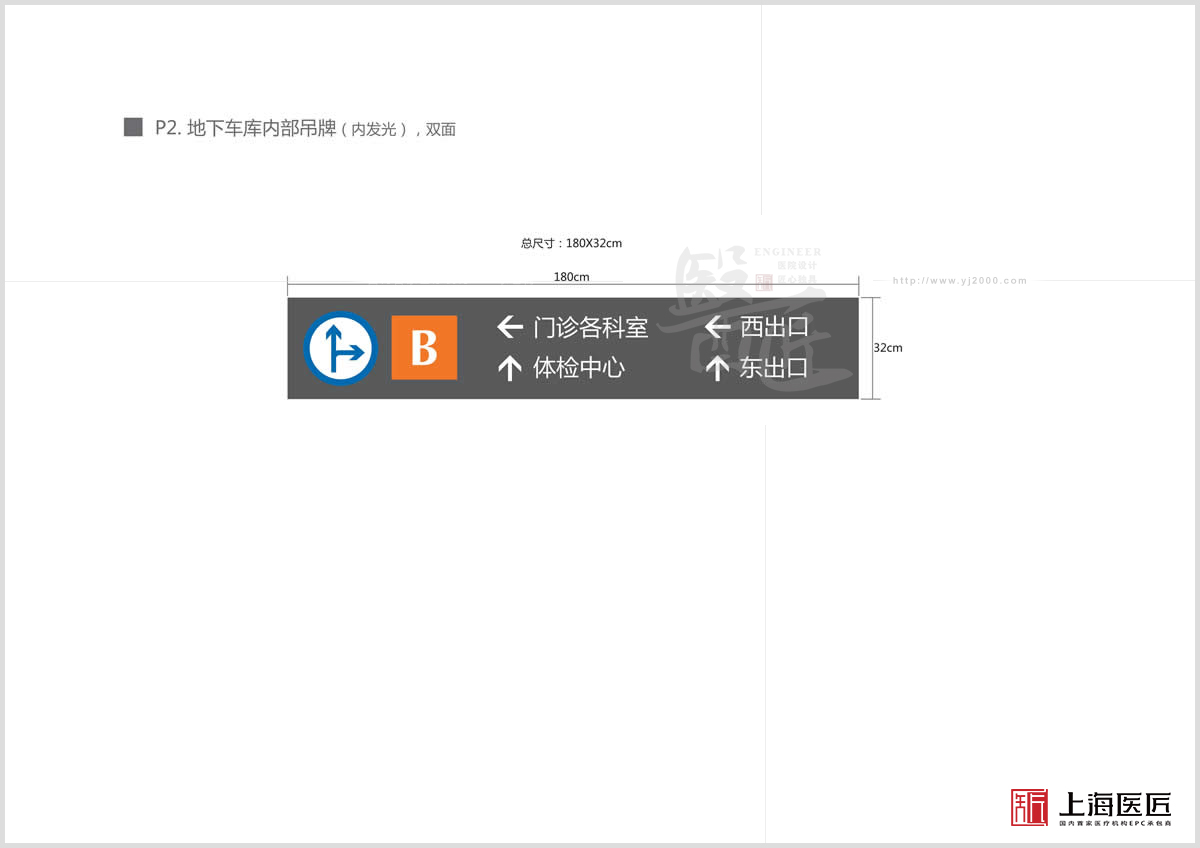Click the red seal logo beside 上海医匠
This screenshot has height=848, width=1200.
click(1029, 806)
